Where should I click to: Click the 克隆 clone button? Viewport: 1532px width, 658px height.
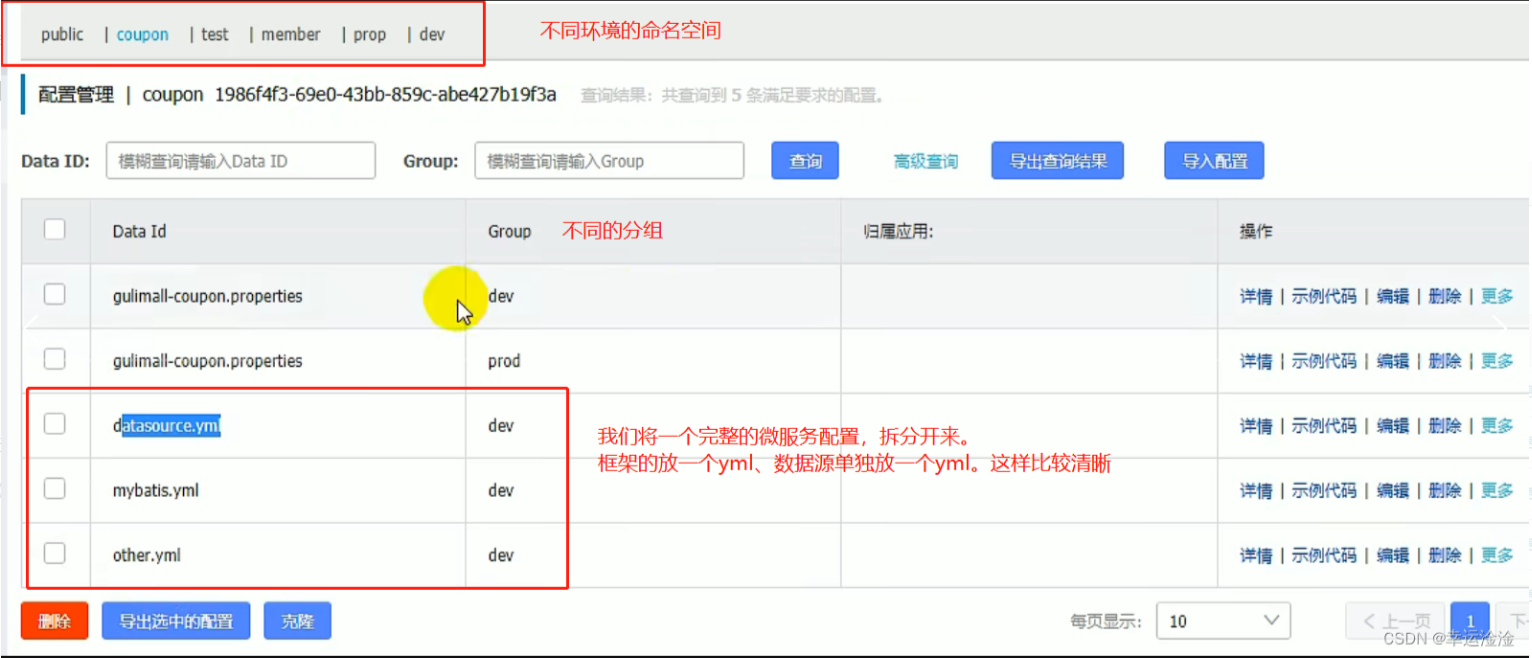pyautogui.click(x=297, y=621)
